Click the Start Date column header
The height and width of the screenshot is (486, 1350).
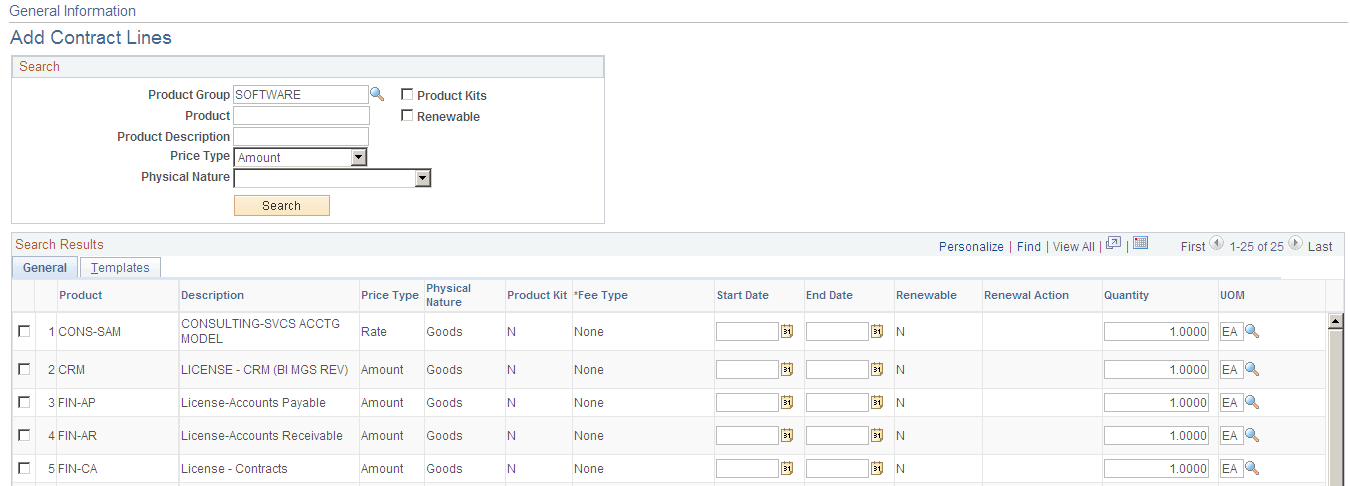[743, 295]
